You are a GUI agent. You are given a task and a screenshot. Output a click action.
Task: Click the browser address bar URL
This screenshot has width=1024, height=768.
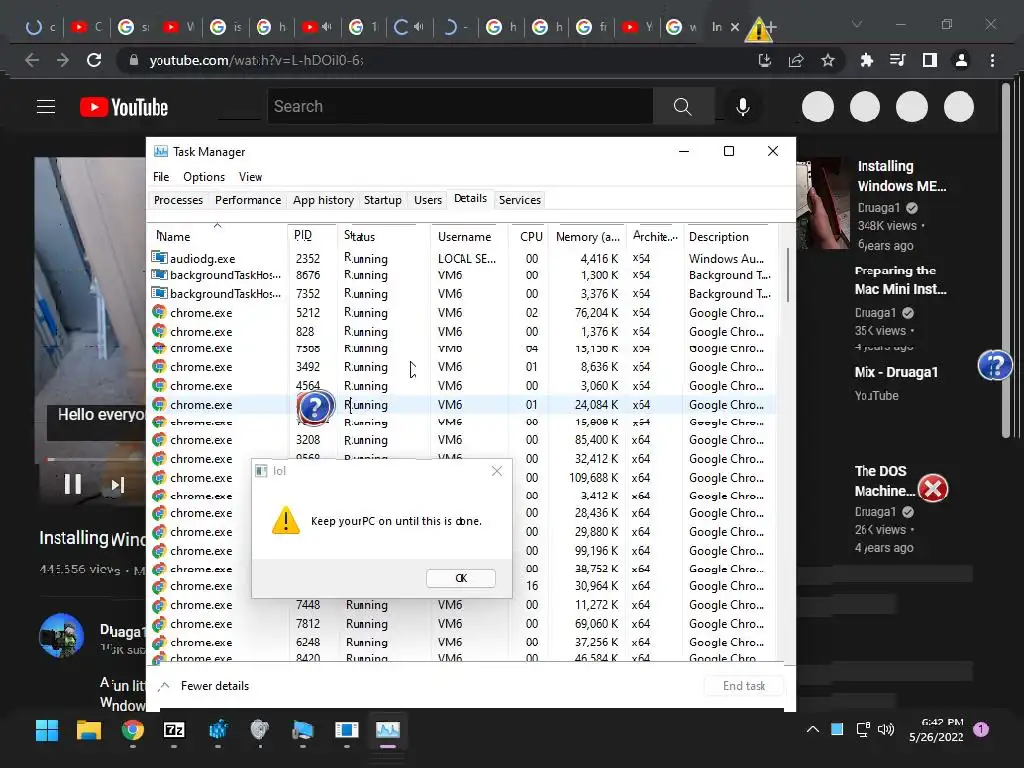click(256, 61)
